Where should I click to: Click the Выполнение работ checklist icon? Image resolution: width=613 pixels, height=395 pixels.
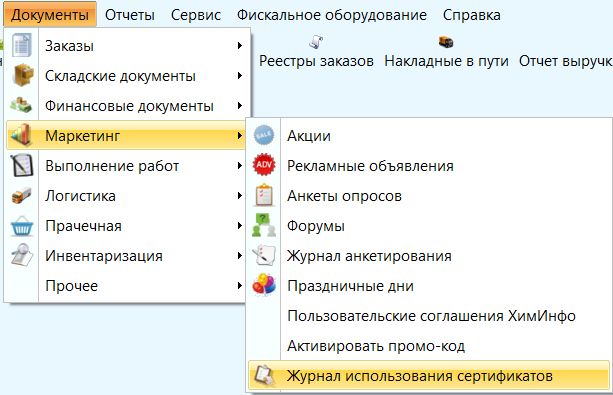(22, 165)
